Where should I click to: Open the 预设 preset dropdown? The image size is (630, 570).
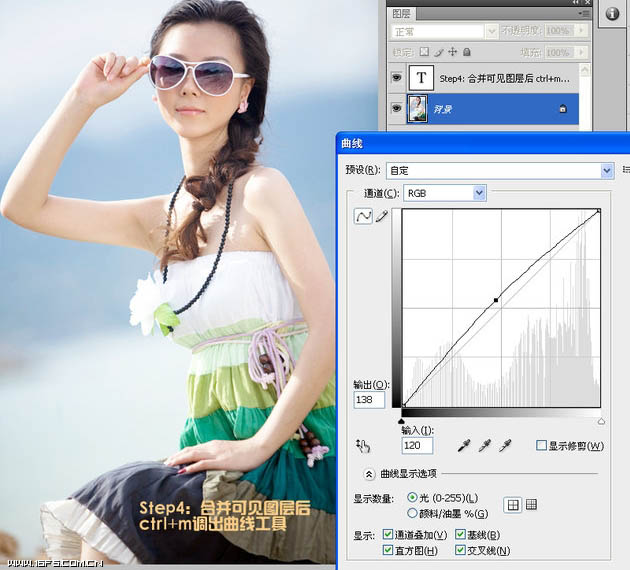point(606,171)
